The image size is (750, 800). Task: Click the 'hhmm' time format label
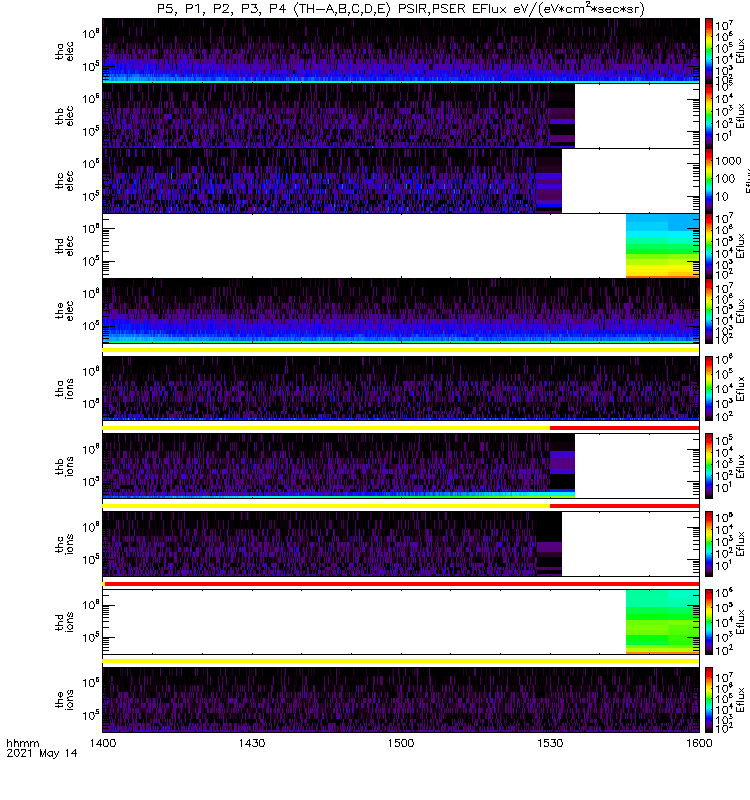22,743
